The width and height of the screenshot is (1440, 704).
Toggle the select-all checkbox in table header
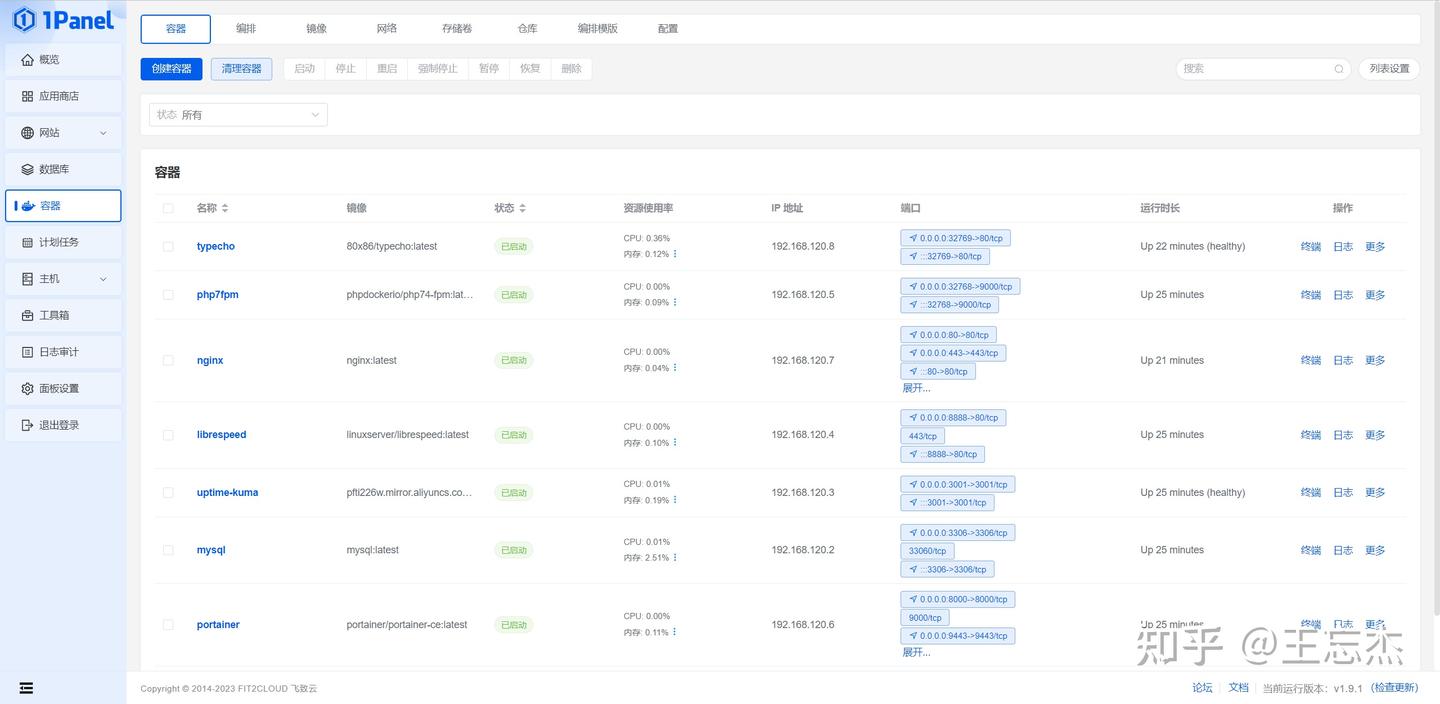tap(168, 208)
